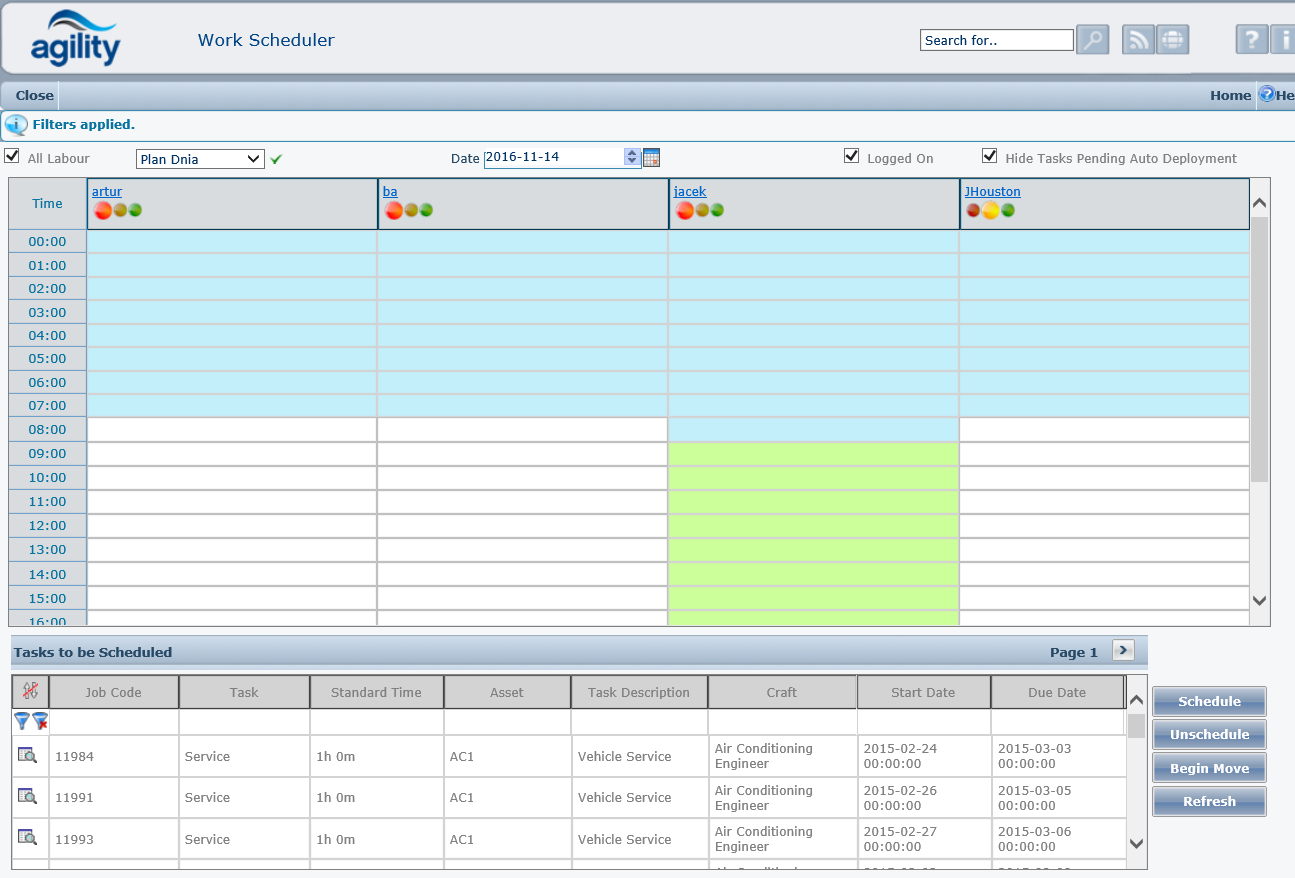This screenshot has height=878, width=1295.
Task: Go to Home in menu bar
Action: (x=1230, y=95)
